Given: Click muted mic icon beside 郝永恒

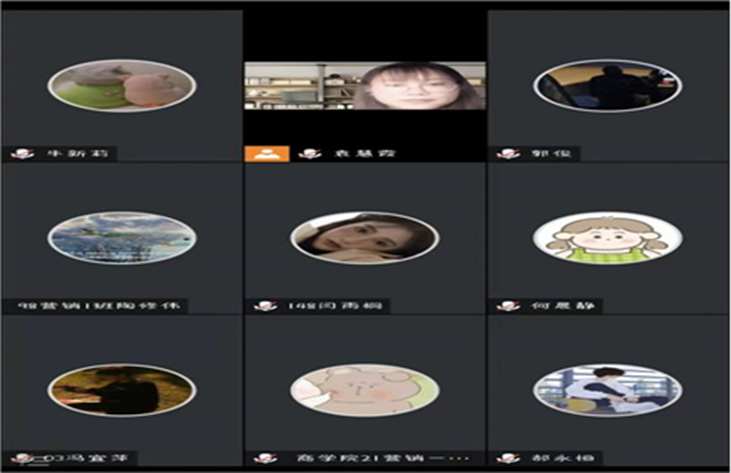Looking at the screenshot, I should [x=508, y=459].
